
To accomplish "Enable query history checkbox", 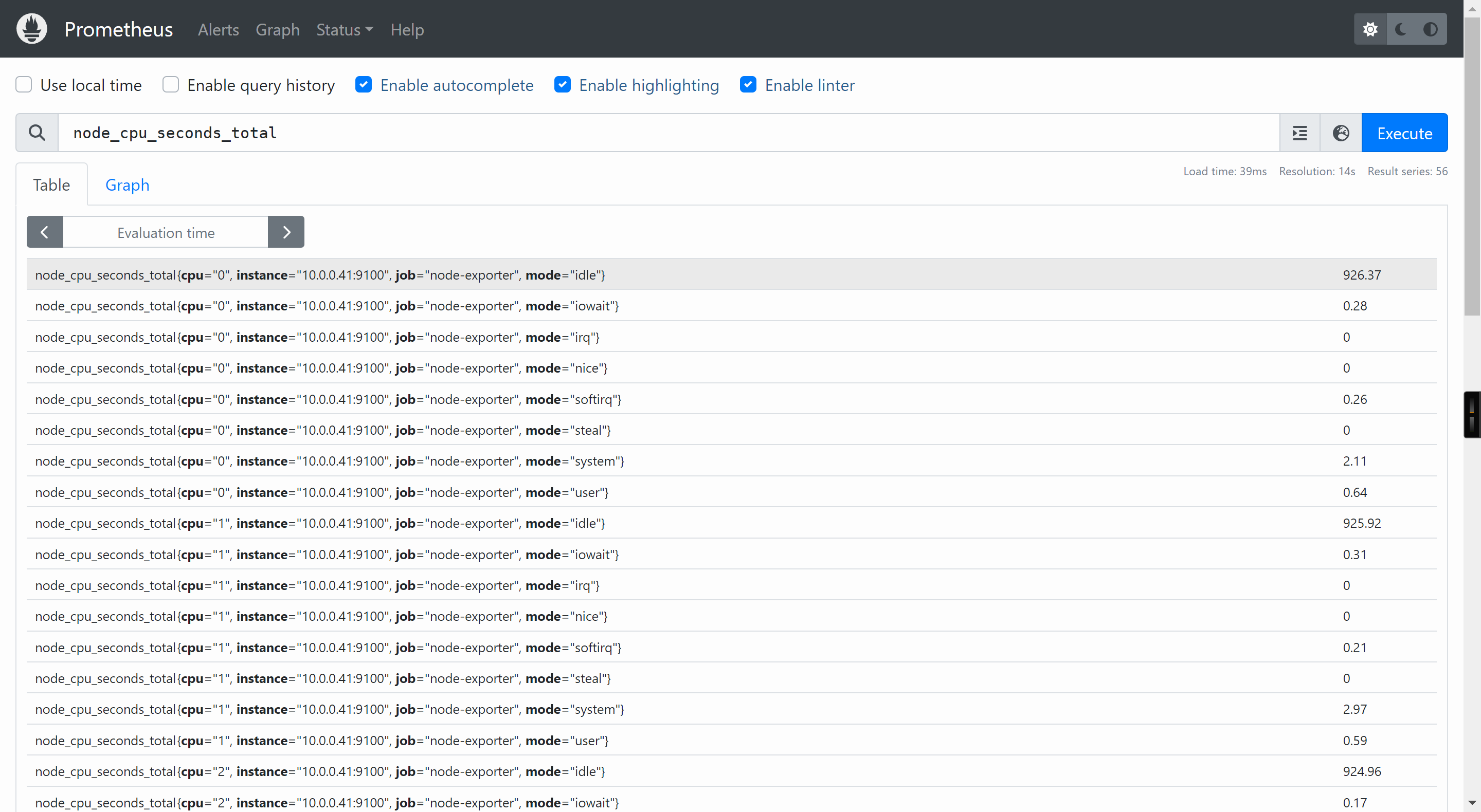I will 171,85.
